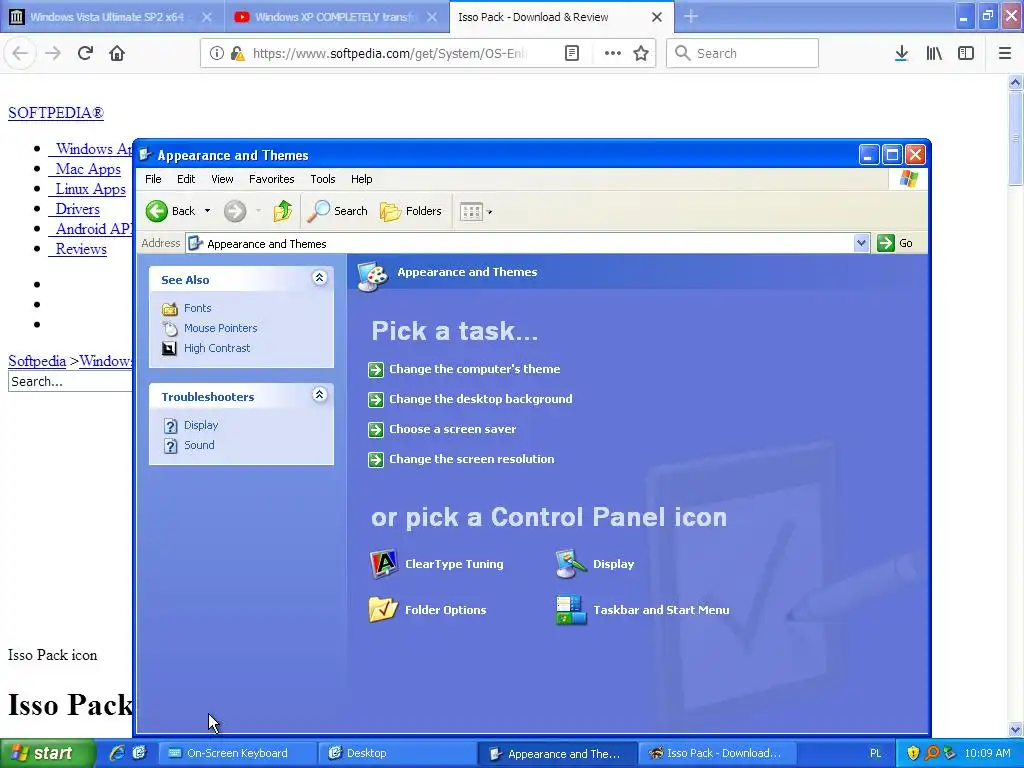Click the PL language indicator
This screenshot has width=1024, height=768.
tap(875, 753)
